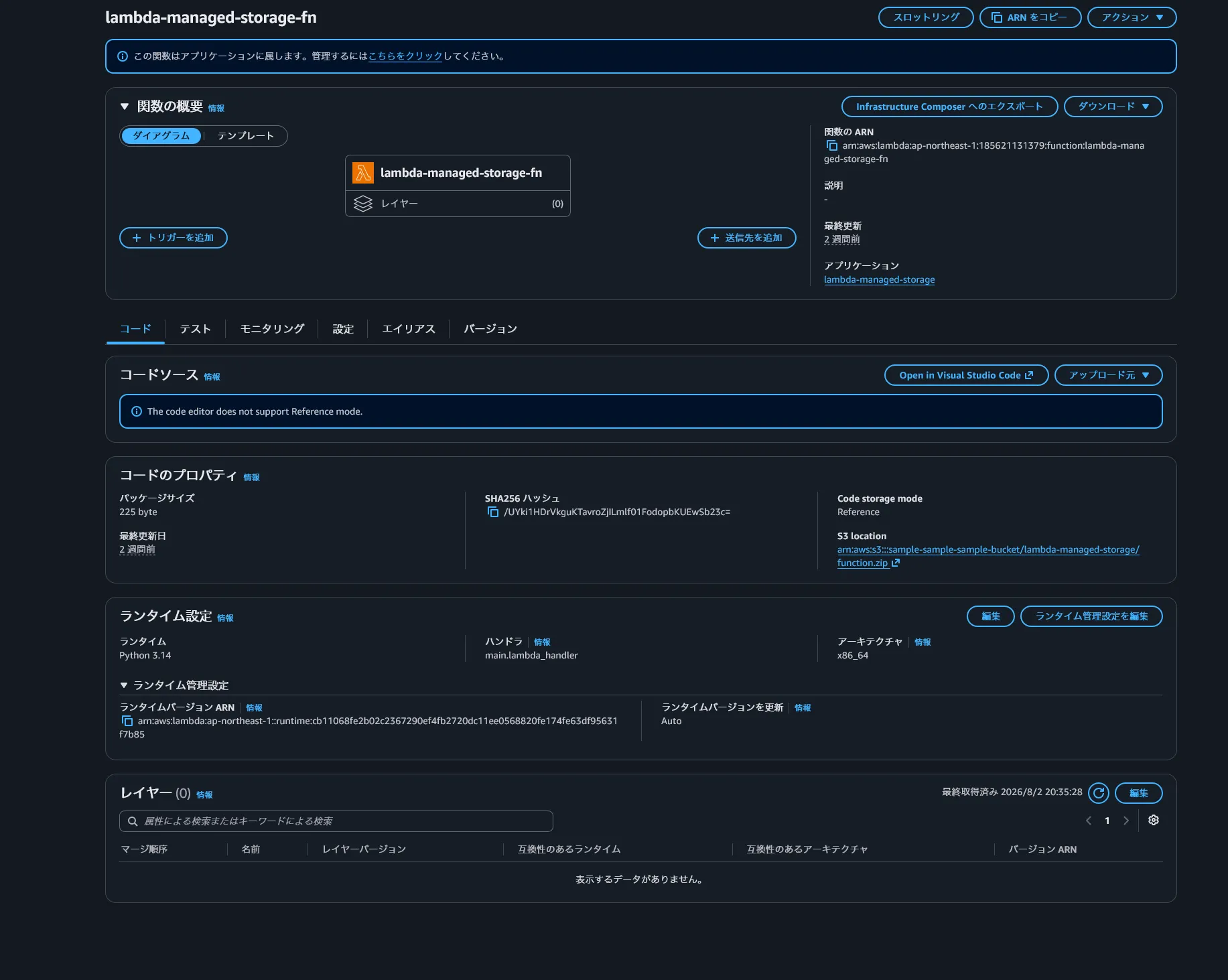Screen dimensions: 1228x980
Task: Open the Aliases tab
Action: click(x=409, y=329)
